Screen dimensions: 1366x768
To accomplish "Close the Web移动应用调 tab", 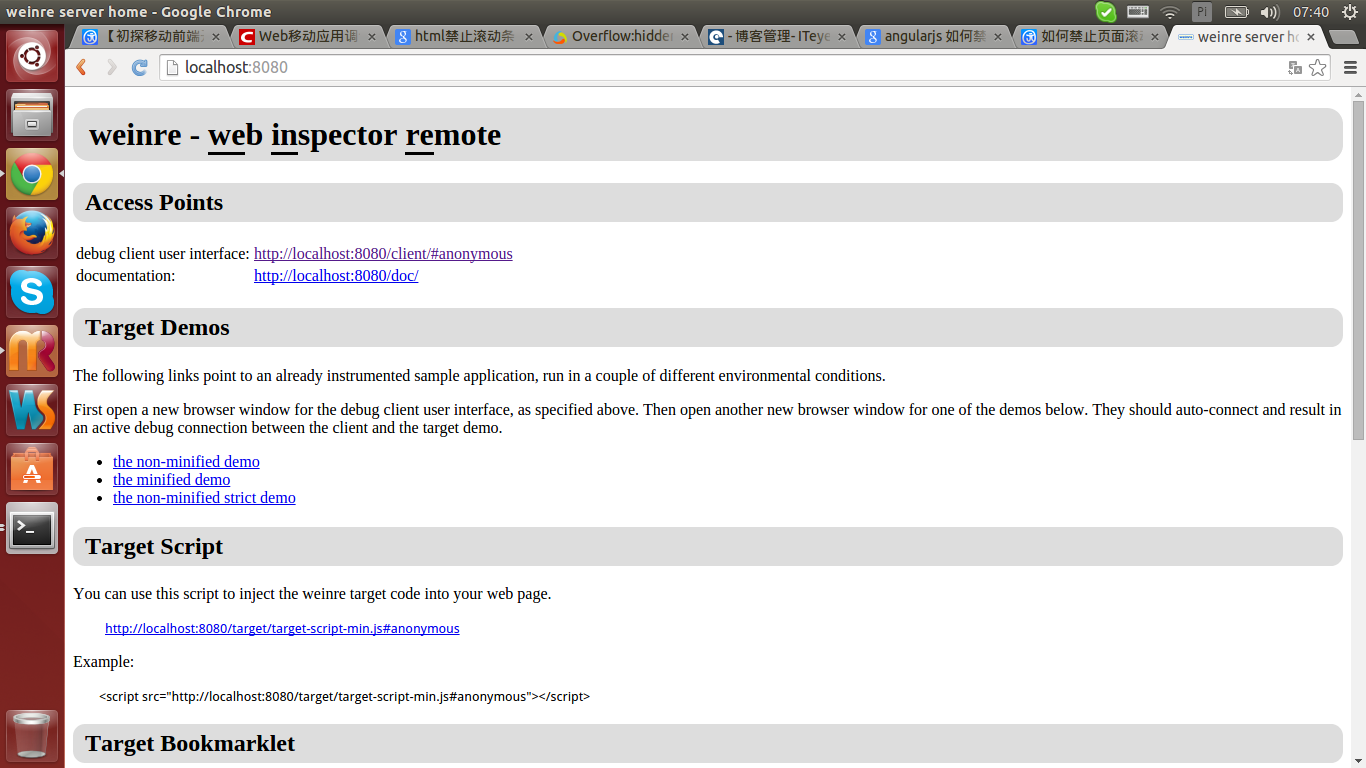I will pos(372,37).
